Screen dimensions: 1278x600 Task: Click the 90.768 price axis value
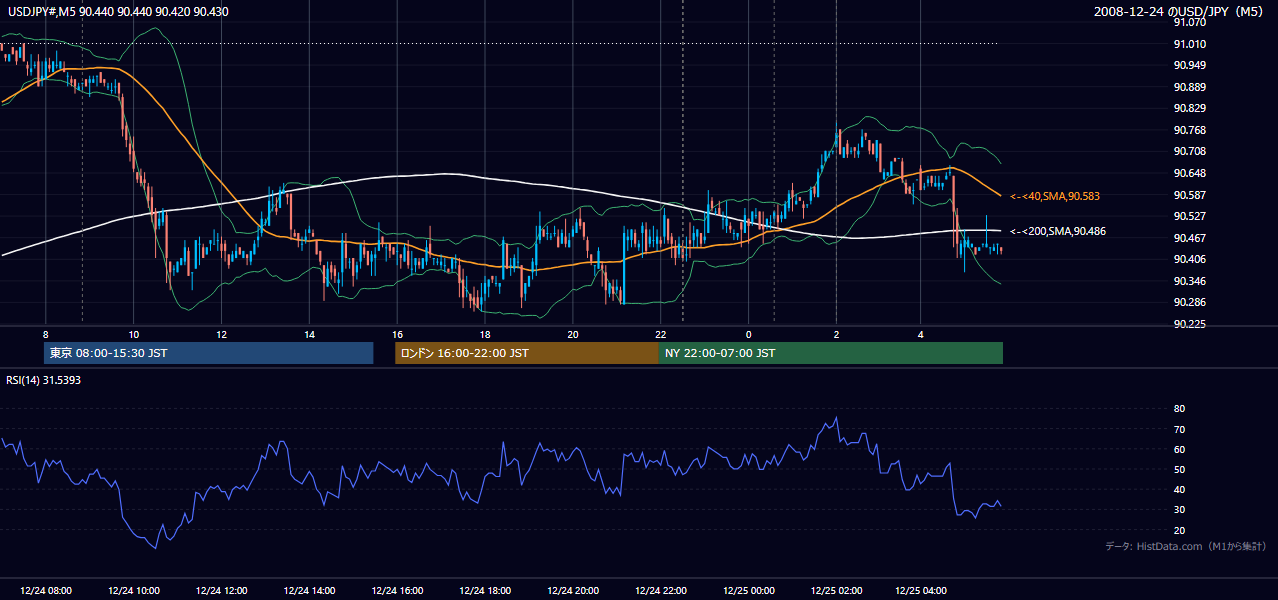(1190, 130)
